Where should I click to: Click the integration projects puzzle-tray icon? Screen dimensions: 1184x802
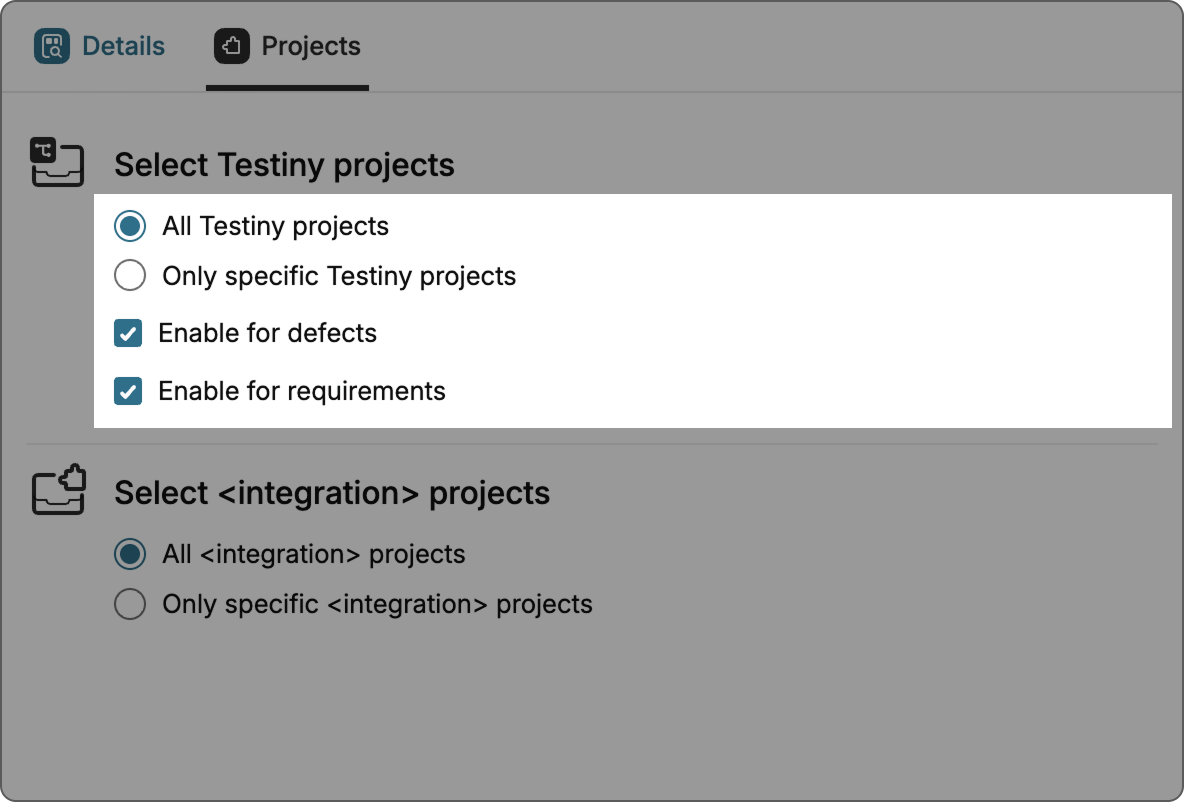point(59,490)
